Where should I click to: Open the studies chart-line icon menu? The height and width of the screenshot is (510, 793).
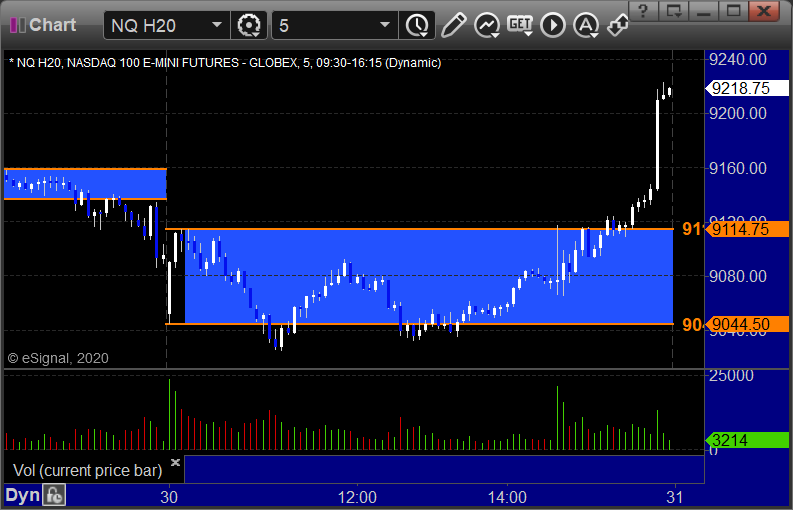pos(487,25)
